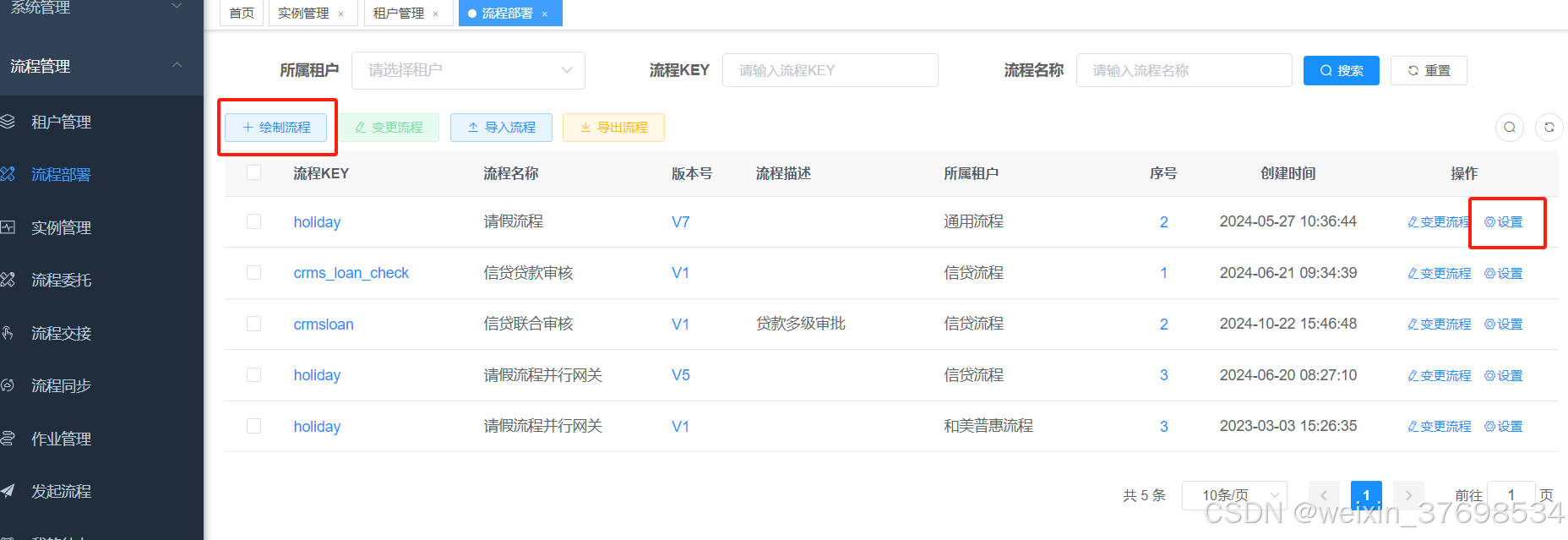This screenshot has width=1568, height=540.
Task: Click 设置 for crmsloan row
Action: click(x=1504, y=325)
